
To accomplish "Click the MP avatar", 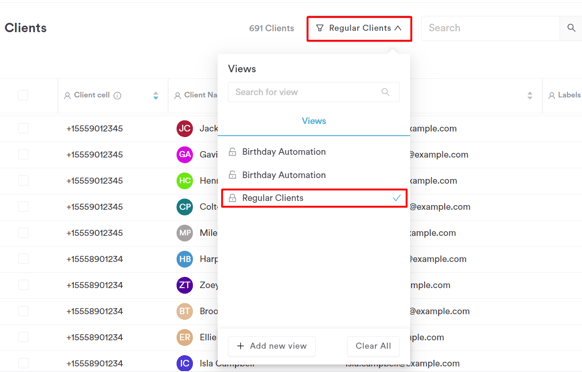I will tap(184, 233).
